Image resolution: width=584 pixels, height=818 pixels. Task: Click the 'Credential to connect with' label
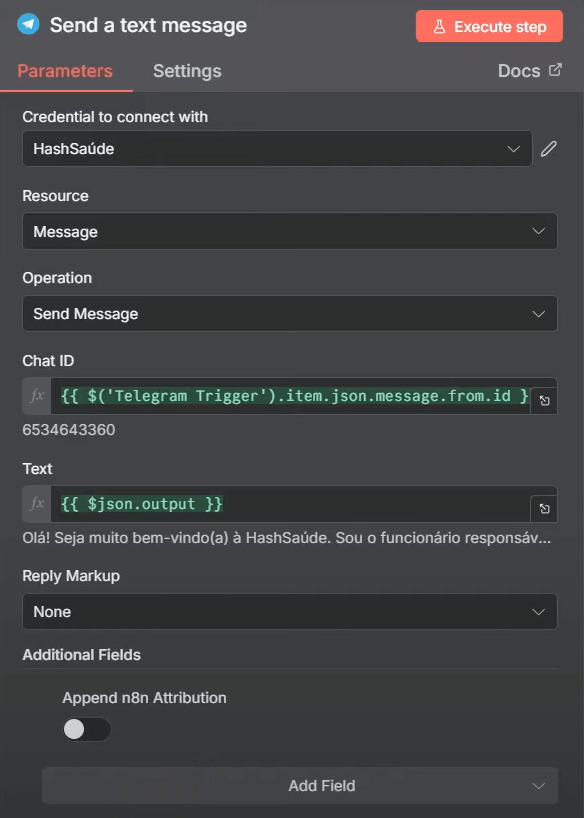click(115, 117)
